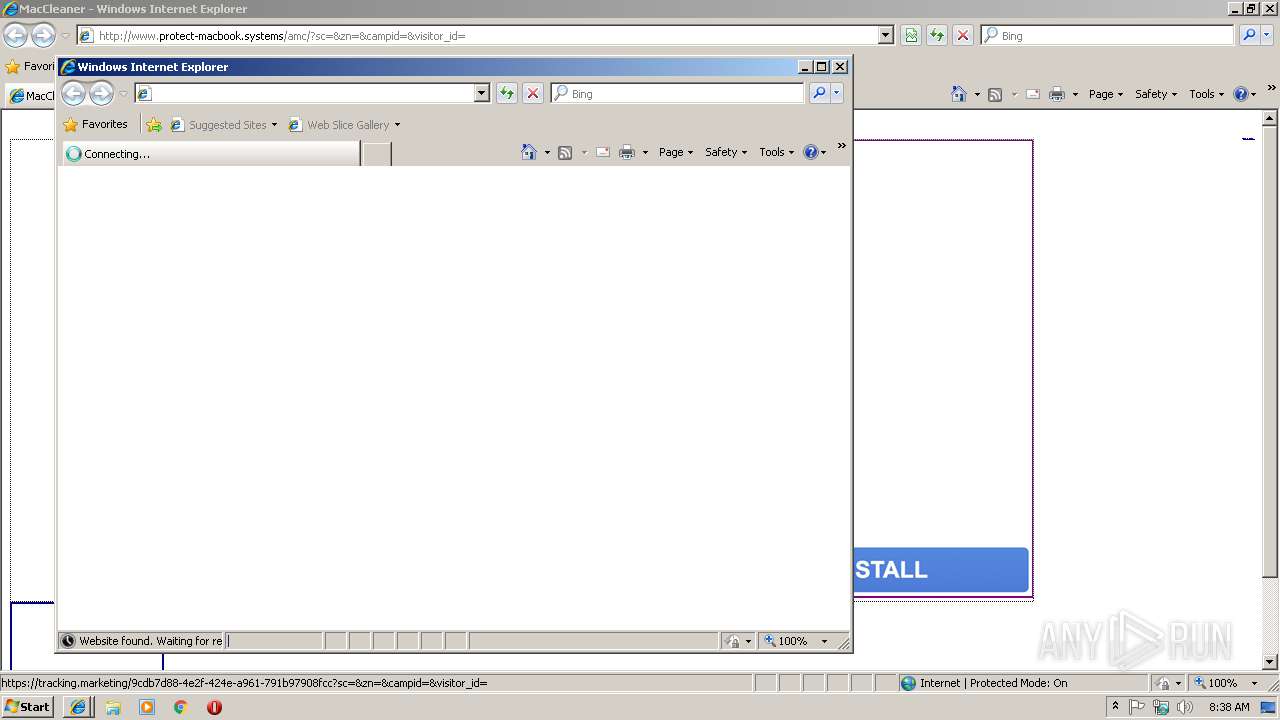
Task: Click Print icon in MacCleaner window
Action: pos(1057,94)
